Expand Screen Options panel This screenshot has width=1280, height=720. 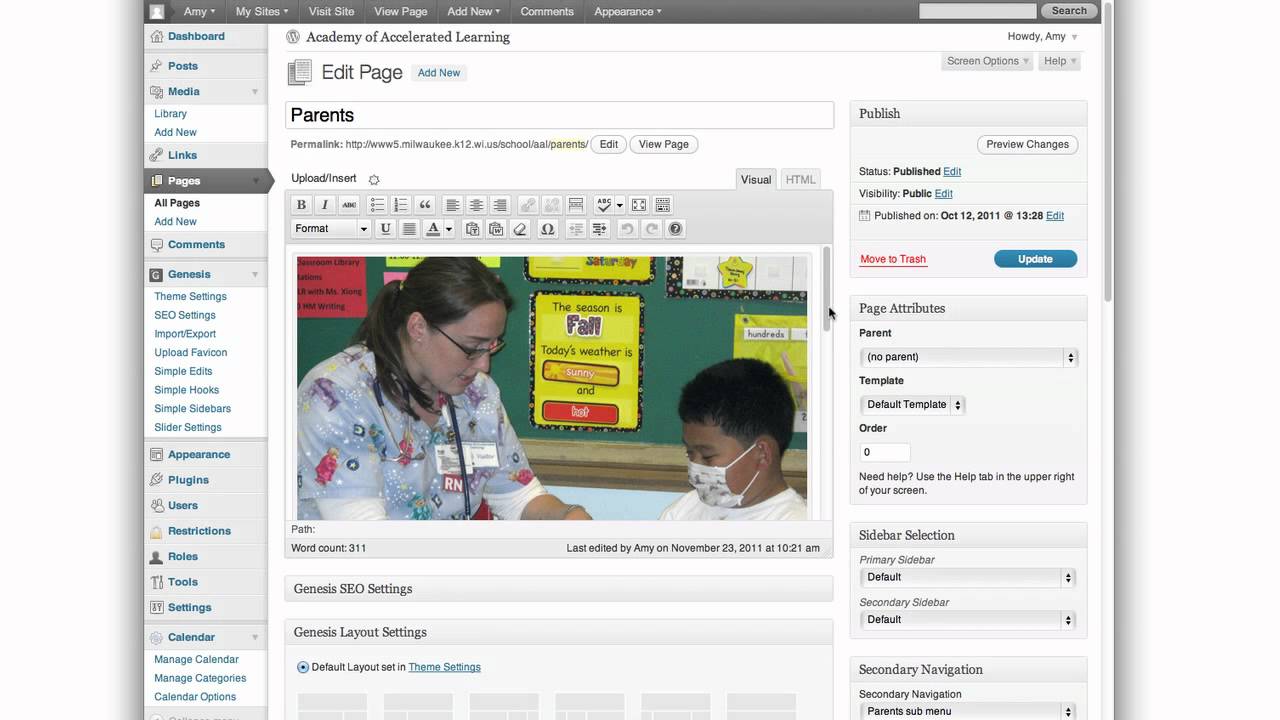coord(988,61)
